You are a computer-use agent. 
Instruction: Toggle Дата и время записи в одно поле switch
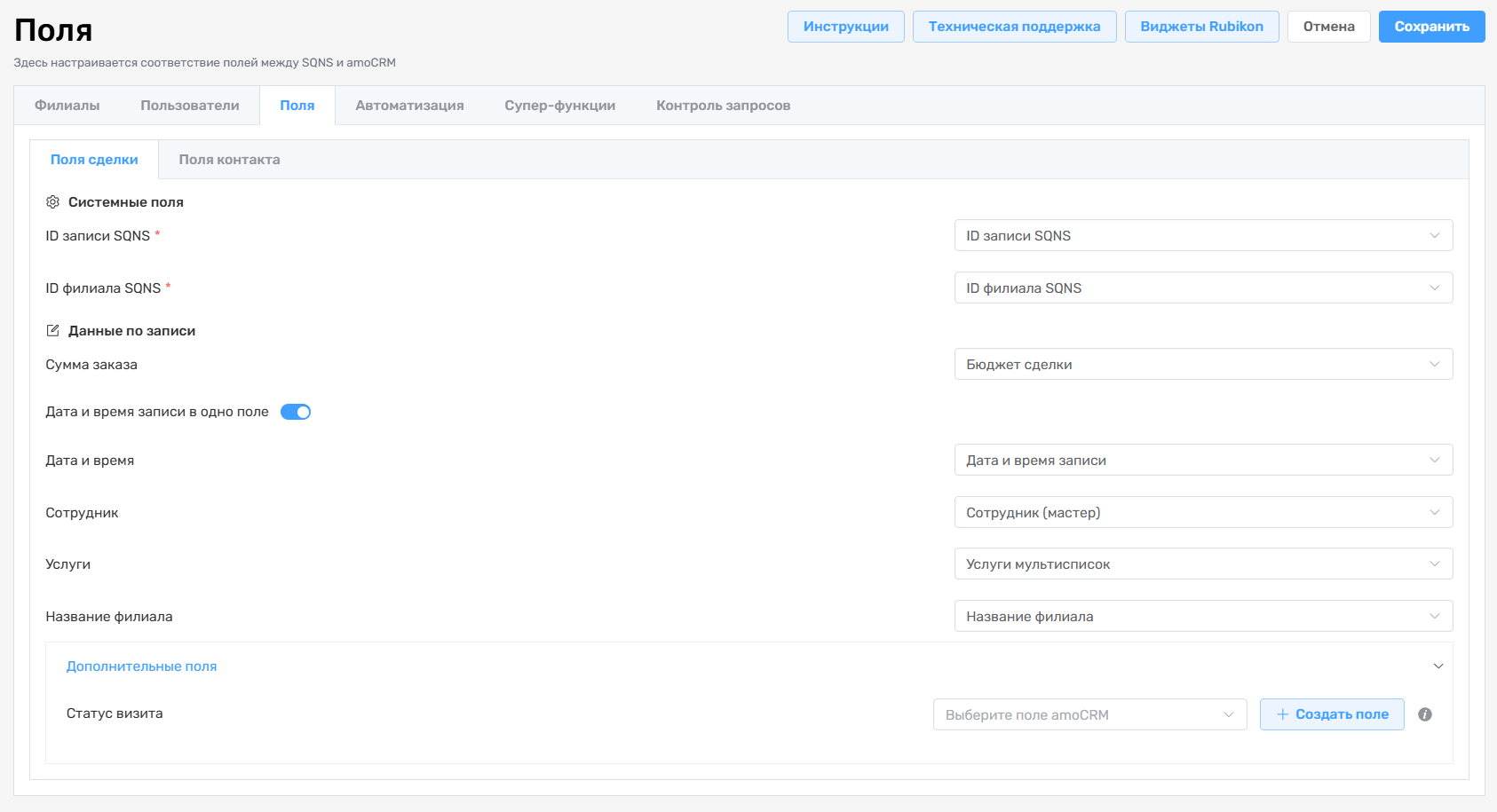pyautogui.click(x=296, y=412)
